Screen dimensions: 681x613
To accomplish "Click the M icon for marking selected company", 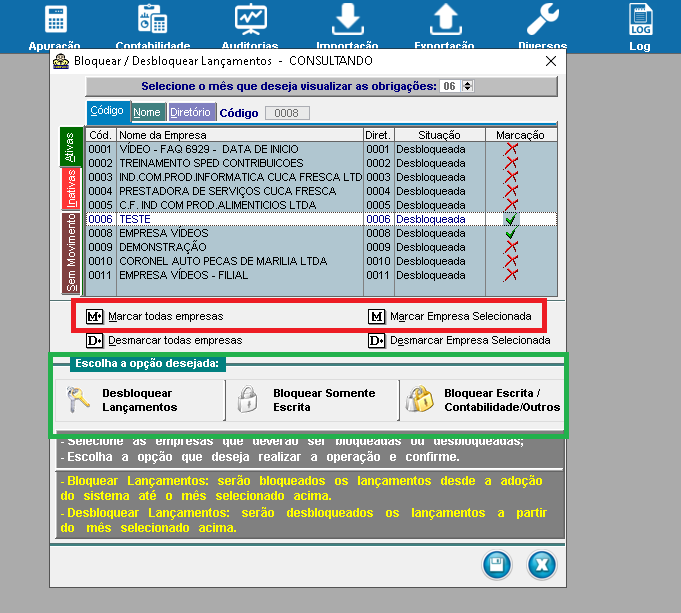I will (x=377, y=317).
